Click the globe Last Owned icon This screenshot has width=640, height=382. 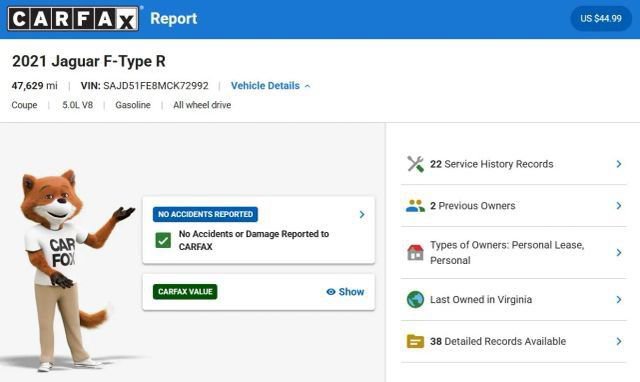[x=415, y=300]
